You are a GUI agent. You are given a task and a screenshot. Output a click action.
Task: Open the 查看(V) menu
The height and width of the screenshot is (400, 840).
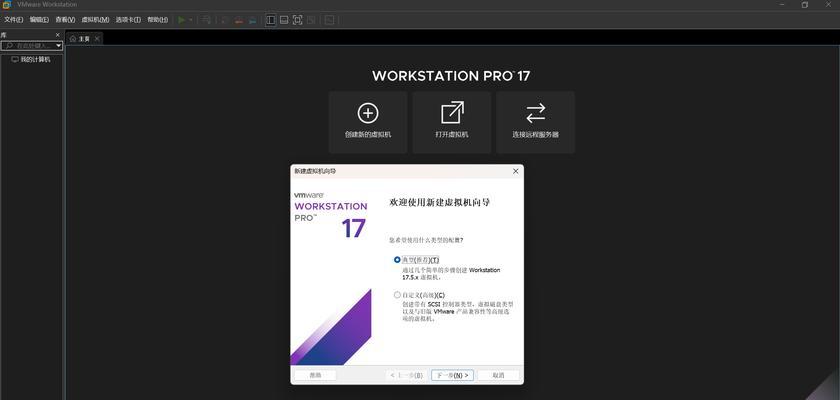click(65, 20)
